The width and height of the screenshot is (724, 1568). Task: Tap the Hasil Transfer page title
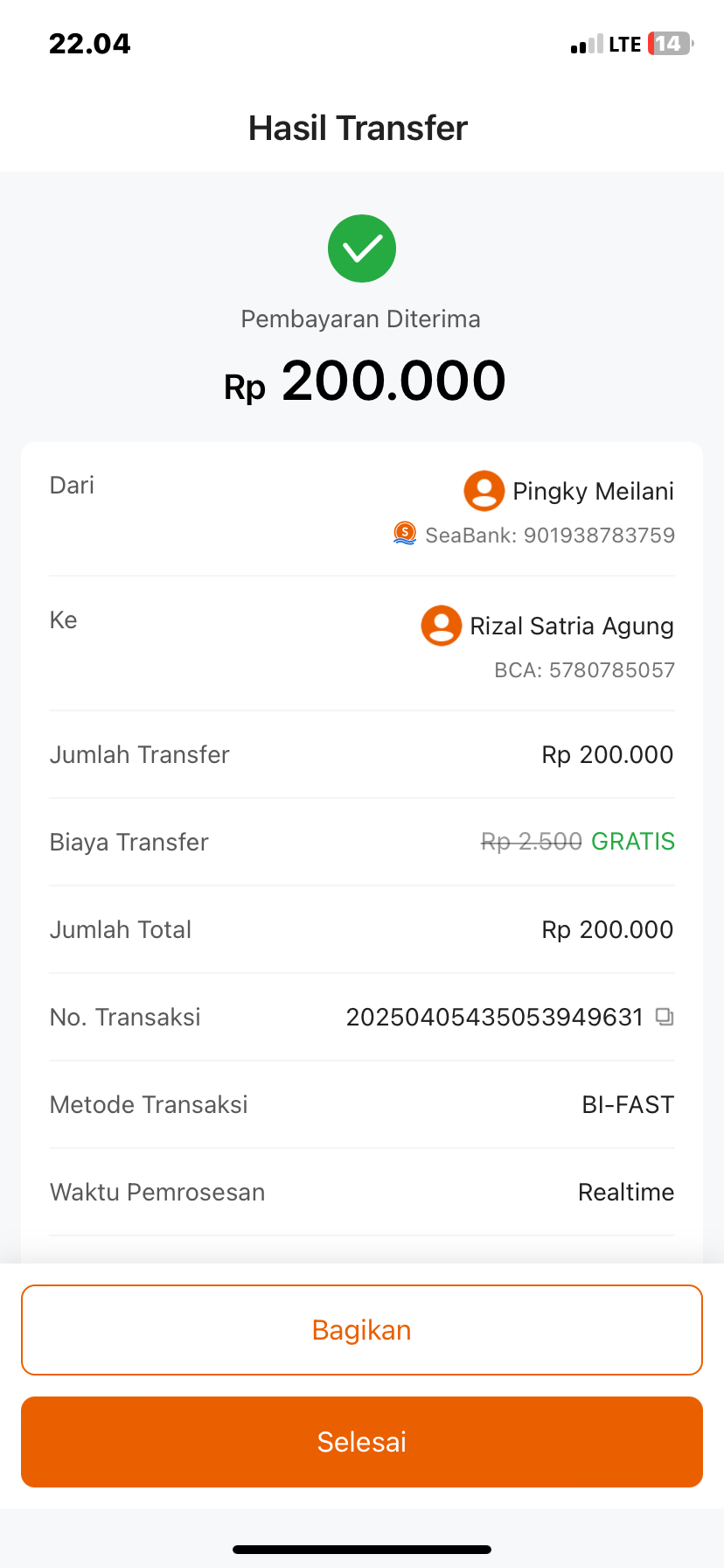(x=358, y=128)
